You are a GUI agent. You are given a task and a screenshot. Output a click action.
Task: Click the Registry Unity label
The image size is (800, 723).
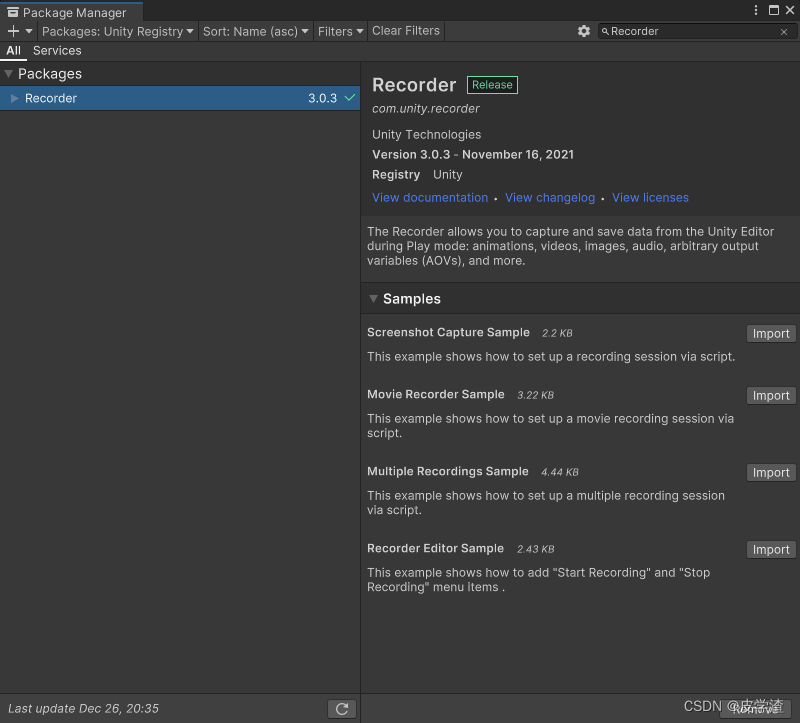click(417, 174)
